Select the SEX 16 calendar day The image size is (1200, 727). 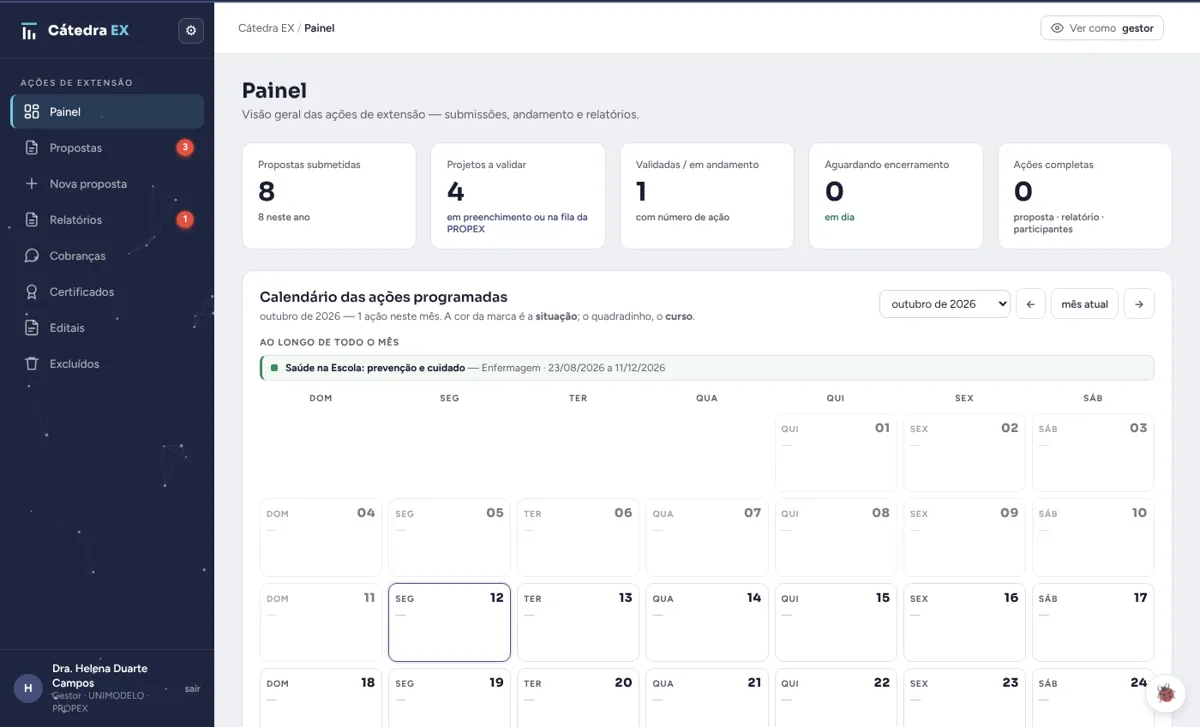click(x=964, y=622)
